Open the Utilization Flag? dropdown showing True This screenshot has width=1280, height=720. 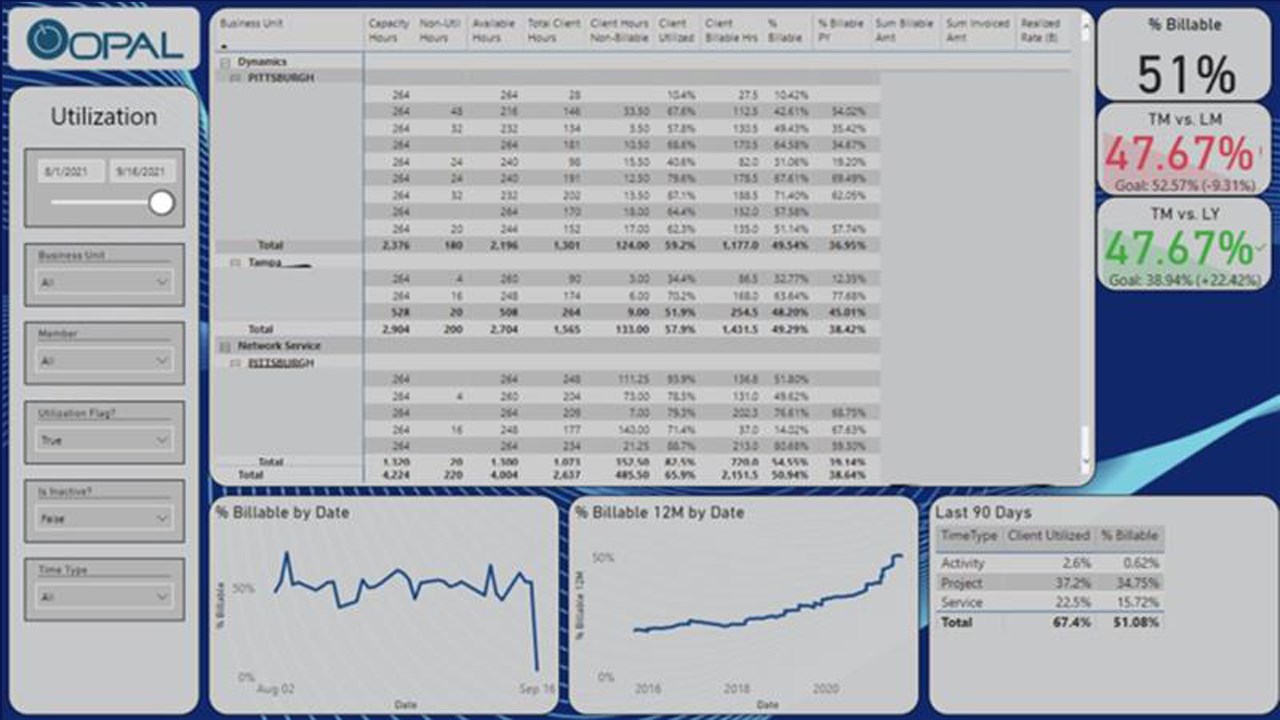[104, 440]
